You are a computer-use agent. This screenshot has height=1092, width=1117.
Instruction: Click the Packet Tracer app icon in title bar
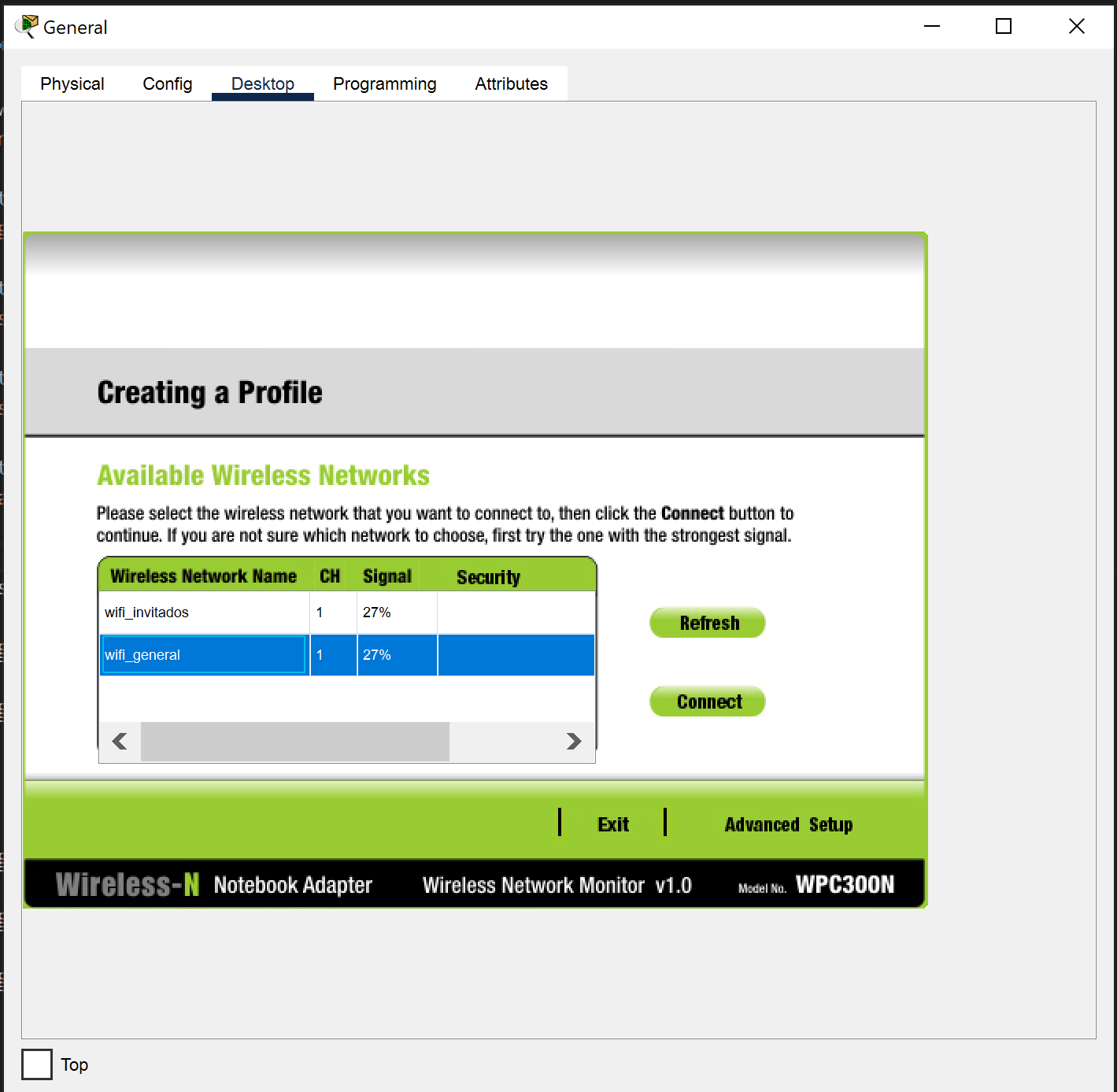click(27, 27)
